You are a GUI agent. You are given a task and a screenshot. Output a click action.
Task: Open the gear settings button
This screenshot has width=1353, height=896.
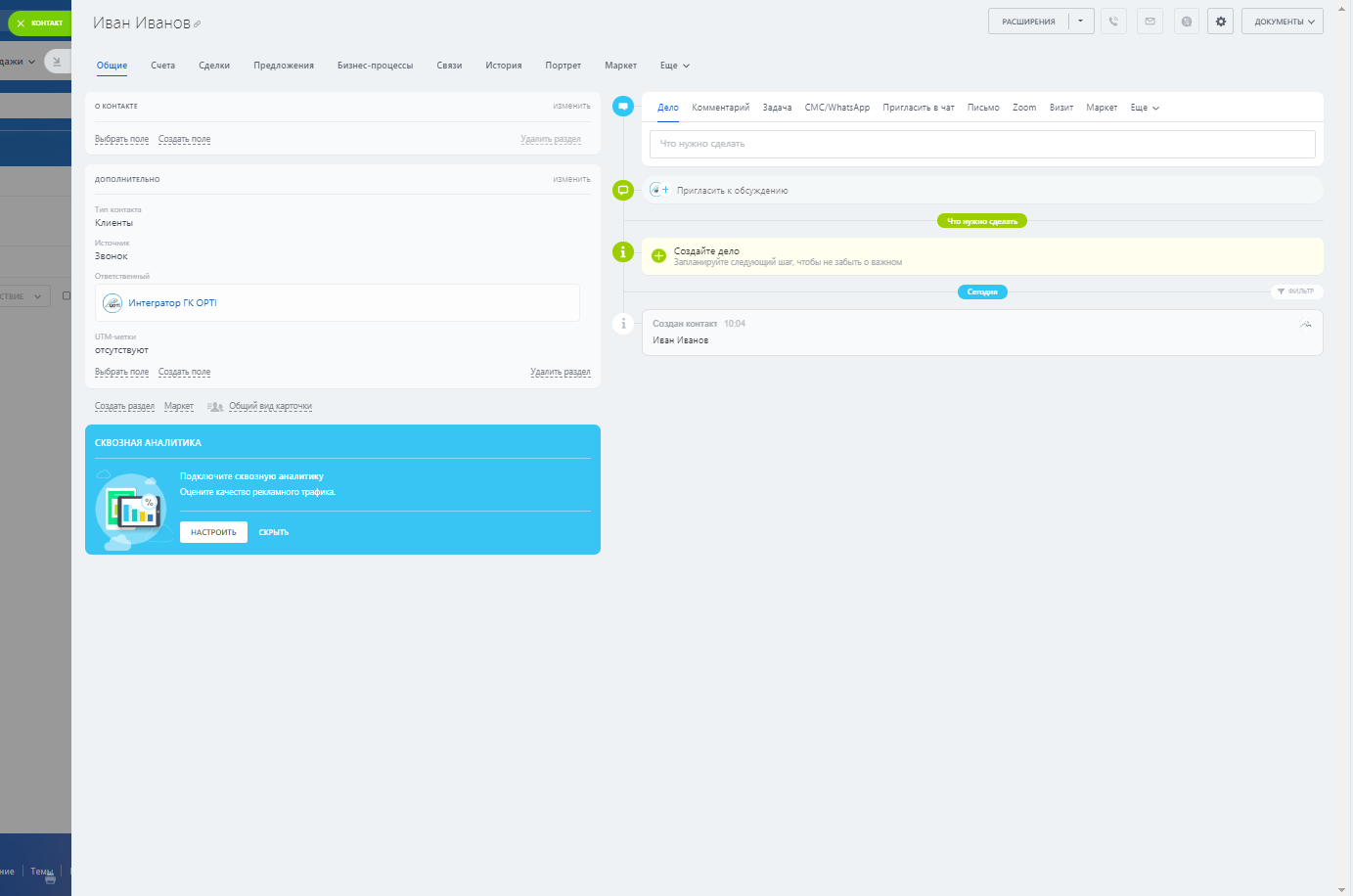coord(1220,22)
